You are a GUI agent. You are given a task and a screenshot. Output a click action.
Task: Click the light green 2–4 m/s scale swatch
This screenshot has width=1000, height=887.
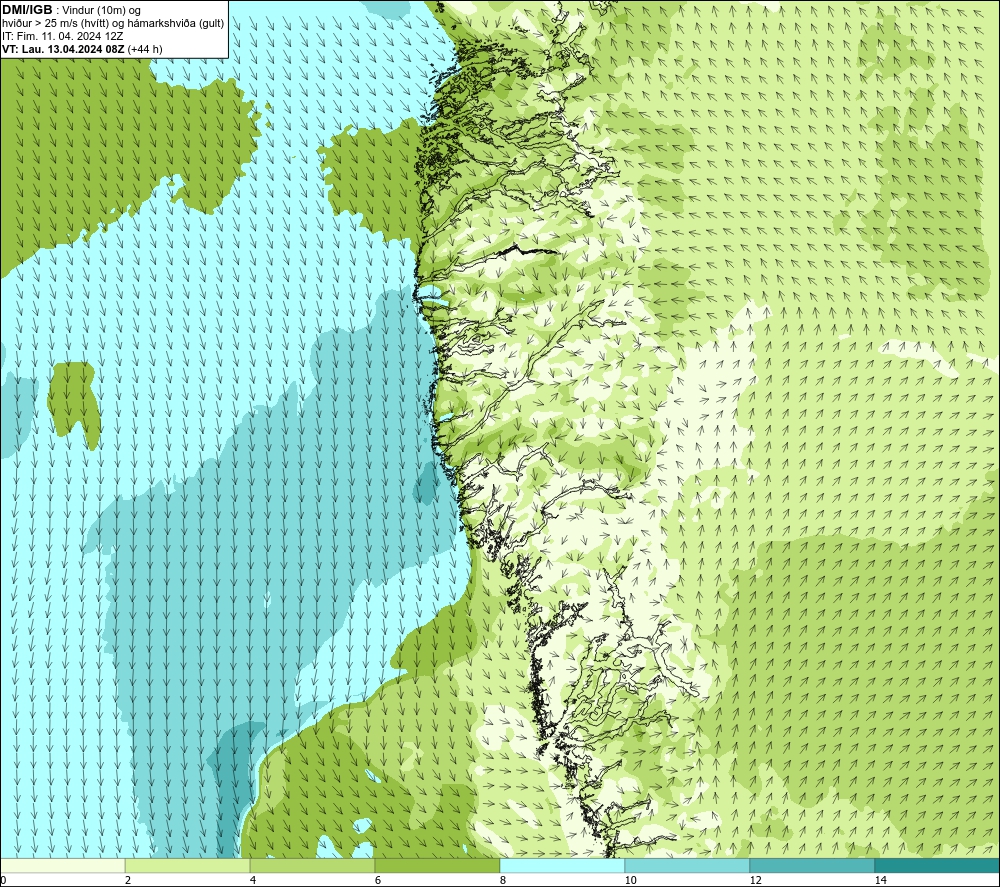pos(188,865)
